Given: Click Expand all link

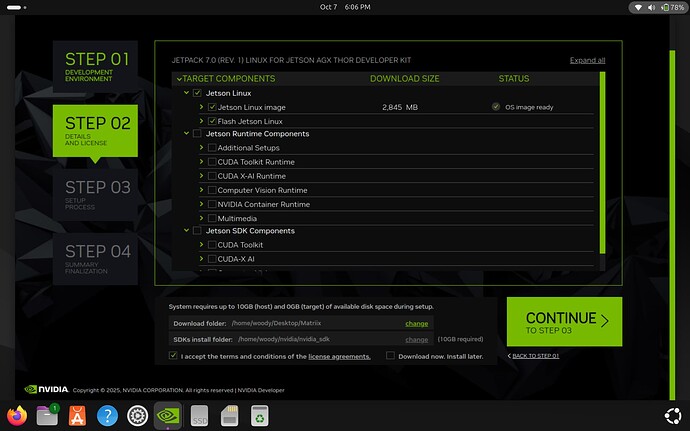Looking at the screenshot, I should [x=587, y=60].
